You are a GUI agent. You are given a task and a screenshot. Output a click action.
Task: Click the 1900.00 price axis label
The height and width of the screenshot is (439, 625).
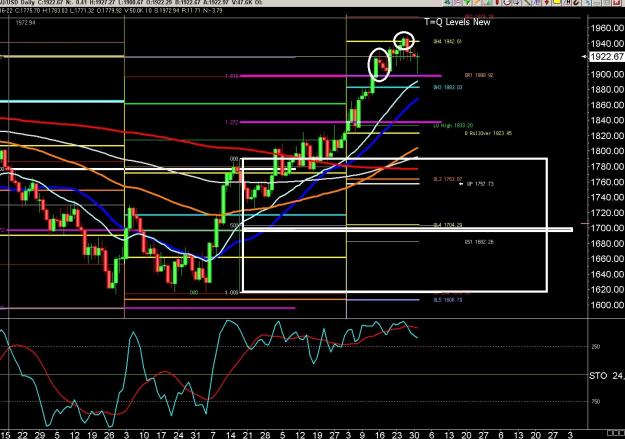607,74
